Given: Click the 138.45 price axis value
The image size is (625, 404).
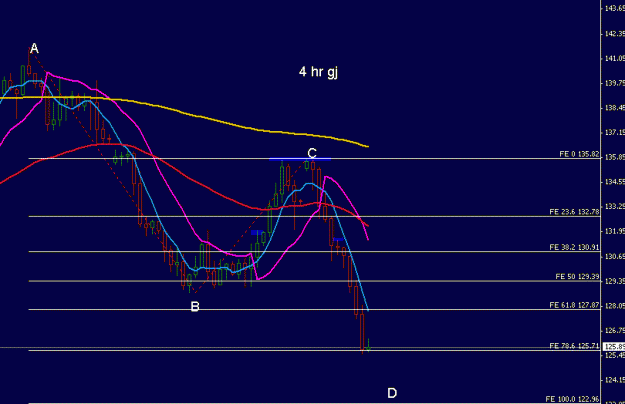Looking at the screenshot, I should point(615,108).
